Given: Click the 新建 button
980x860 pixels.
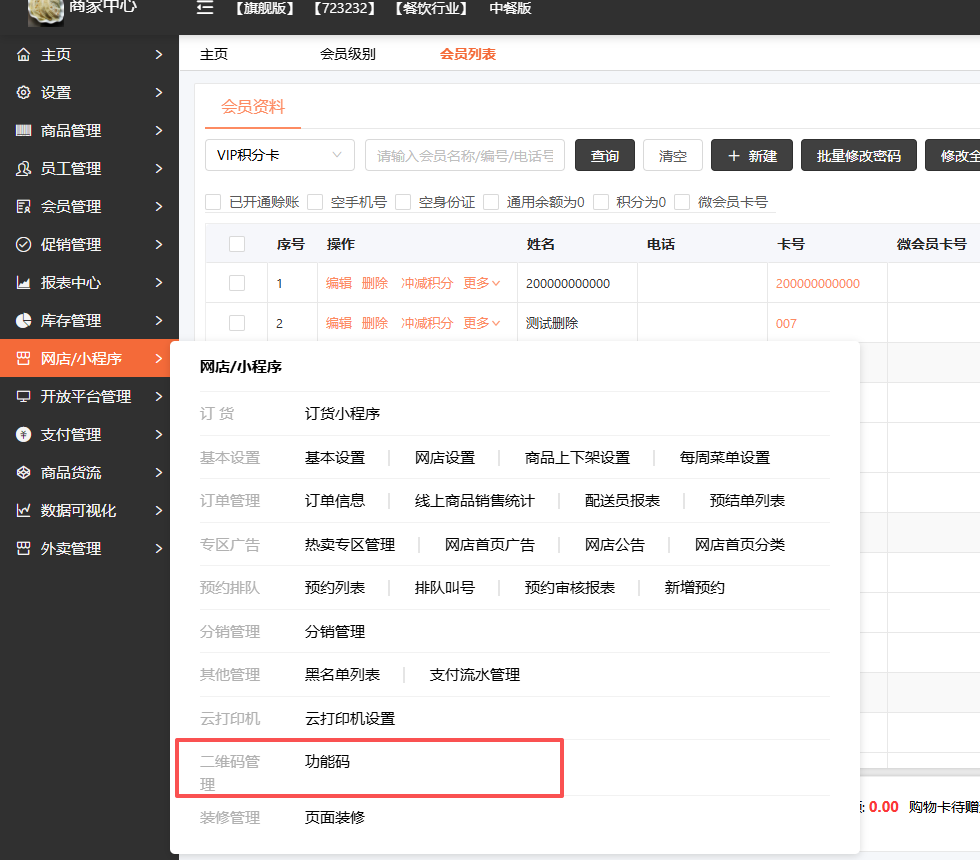Looking at the screenshot, I should [x=752, y=155].
